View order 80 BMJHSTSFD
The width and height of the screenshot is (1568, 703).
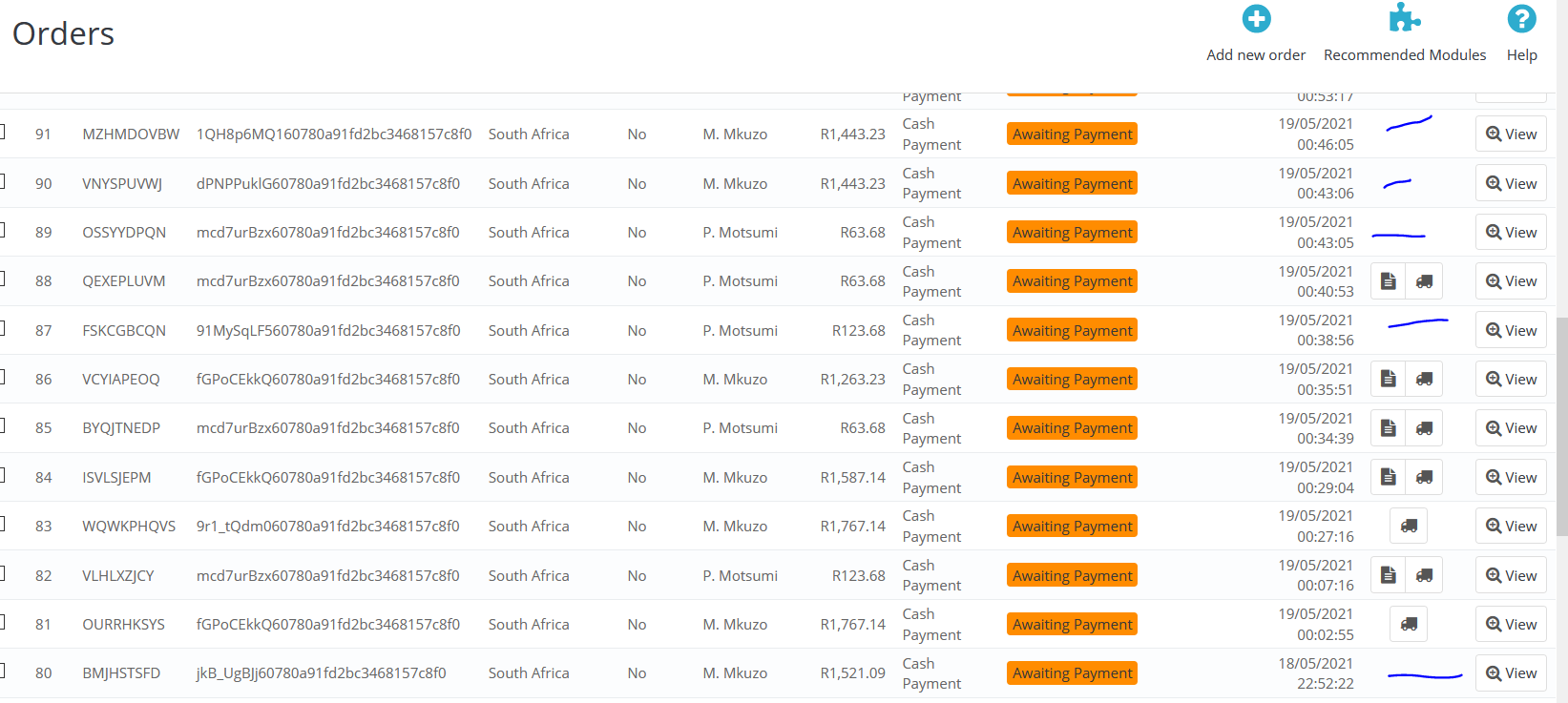[1511, 673]
